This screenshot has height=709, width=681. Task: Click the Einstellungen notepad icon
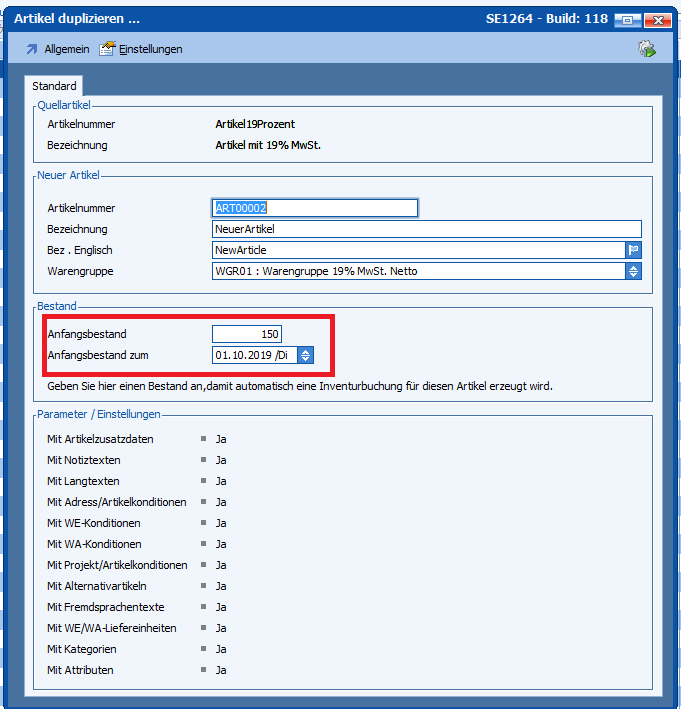point(107,48)
